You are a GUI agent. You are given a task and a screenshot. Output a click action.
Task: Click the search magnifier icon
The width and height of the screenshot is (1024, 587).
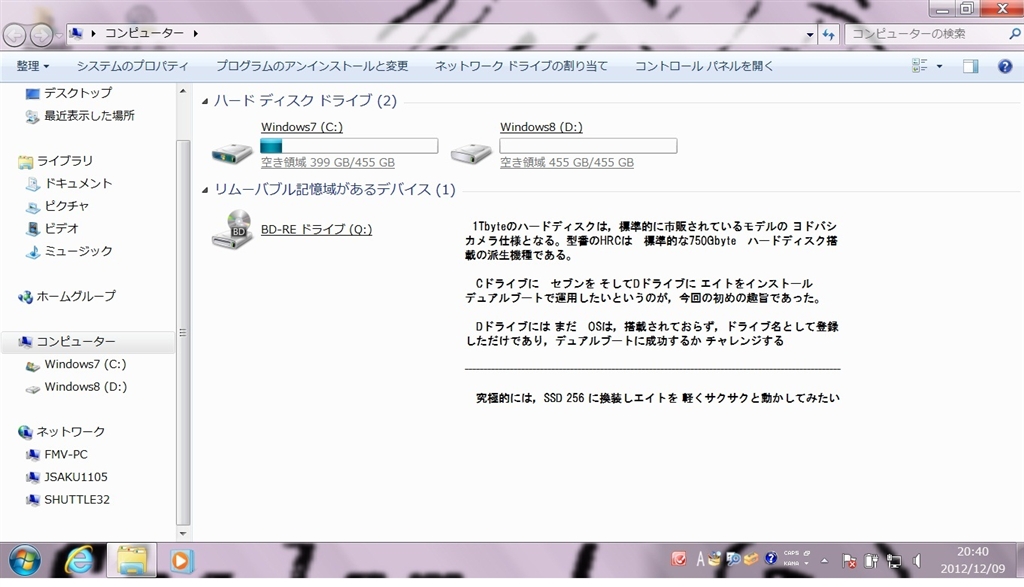pyautogui.click(x=1014, y=33)
